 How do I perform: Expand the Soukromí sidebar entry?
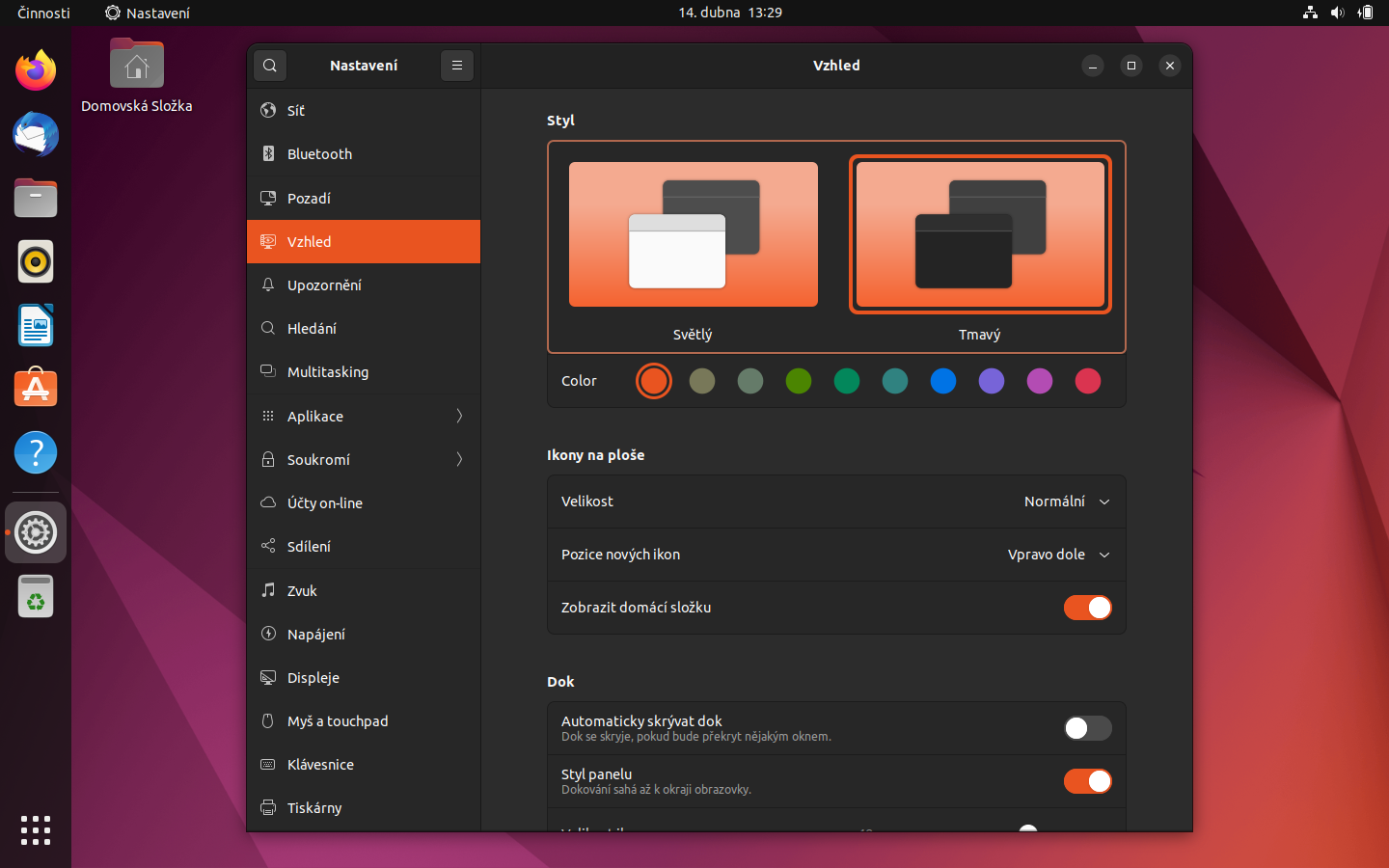point(364,459)
